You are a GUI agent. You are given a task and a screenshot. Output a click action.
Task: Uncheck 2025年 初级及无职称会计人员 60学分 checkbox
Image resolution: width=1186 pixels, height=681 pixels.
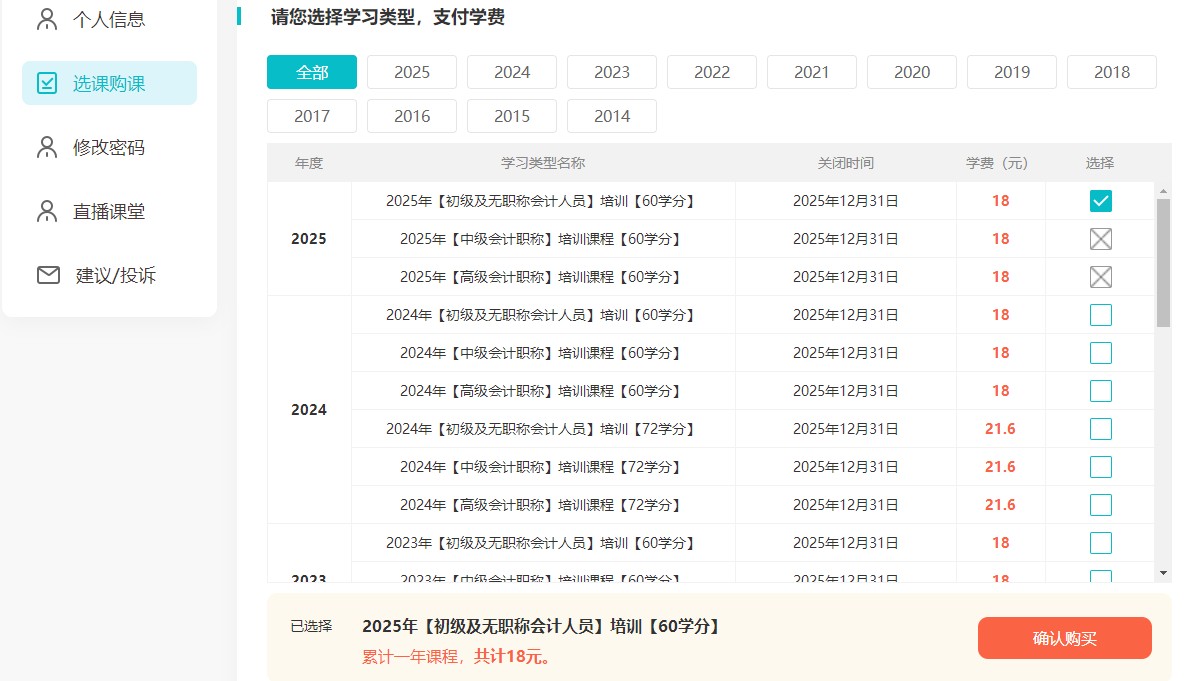tap(1101, 201)
